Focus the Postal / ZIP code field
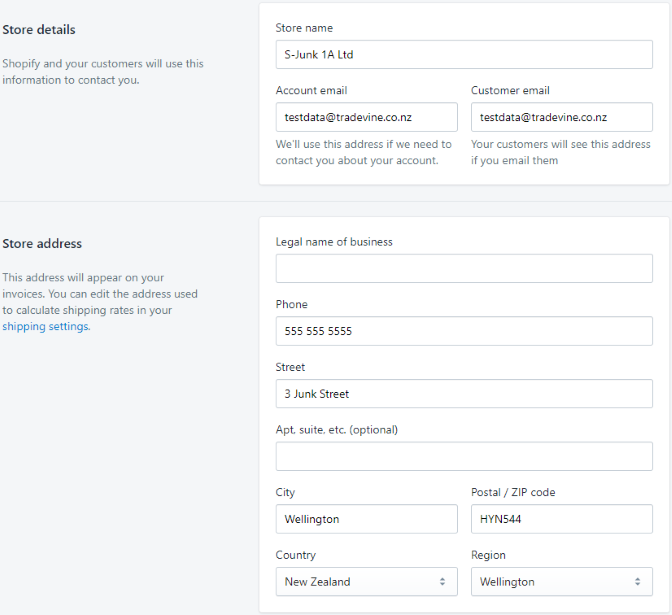 click(562, 519)
